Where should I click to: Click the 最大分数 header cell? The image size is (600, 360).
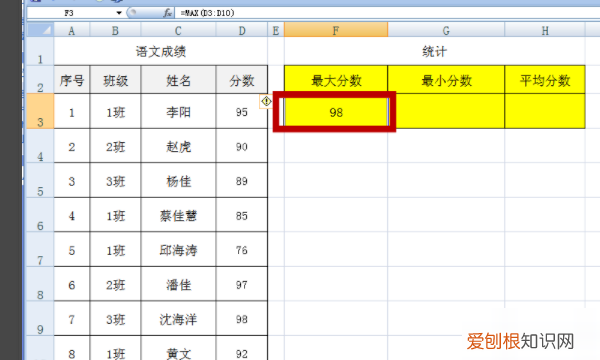[336, 80]
